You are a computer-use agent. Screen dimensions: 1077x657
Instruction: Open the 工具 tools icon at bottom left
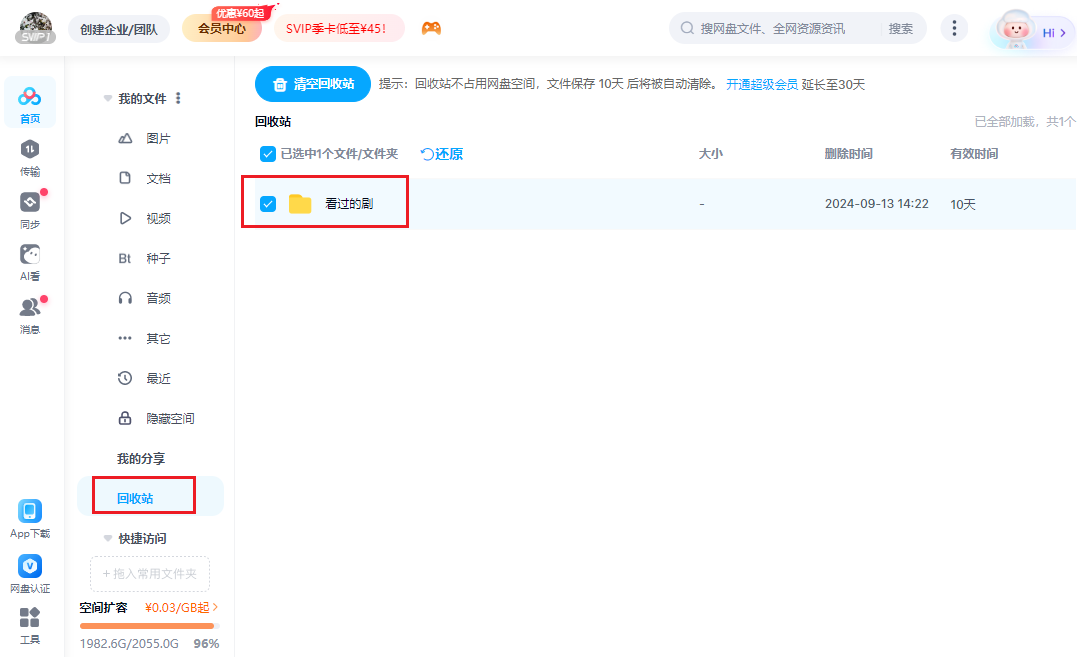pos(29,625)
